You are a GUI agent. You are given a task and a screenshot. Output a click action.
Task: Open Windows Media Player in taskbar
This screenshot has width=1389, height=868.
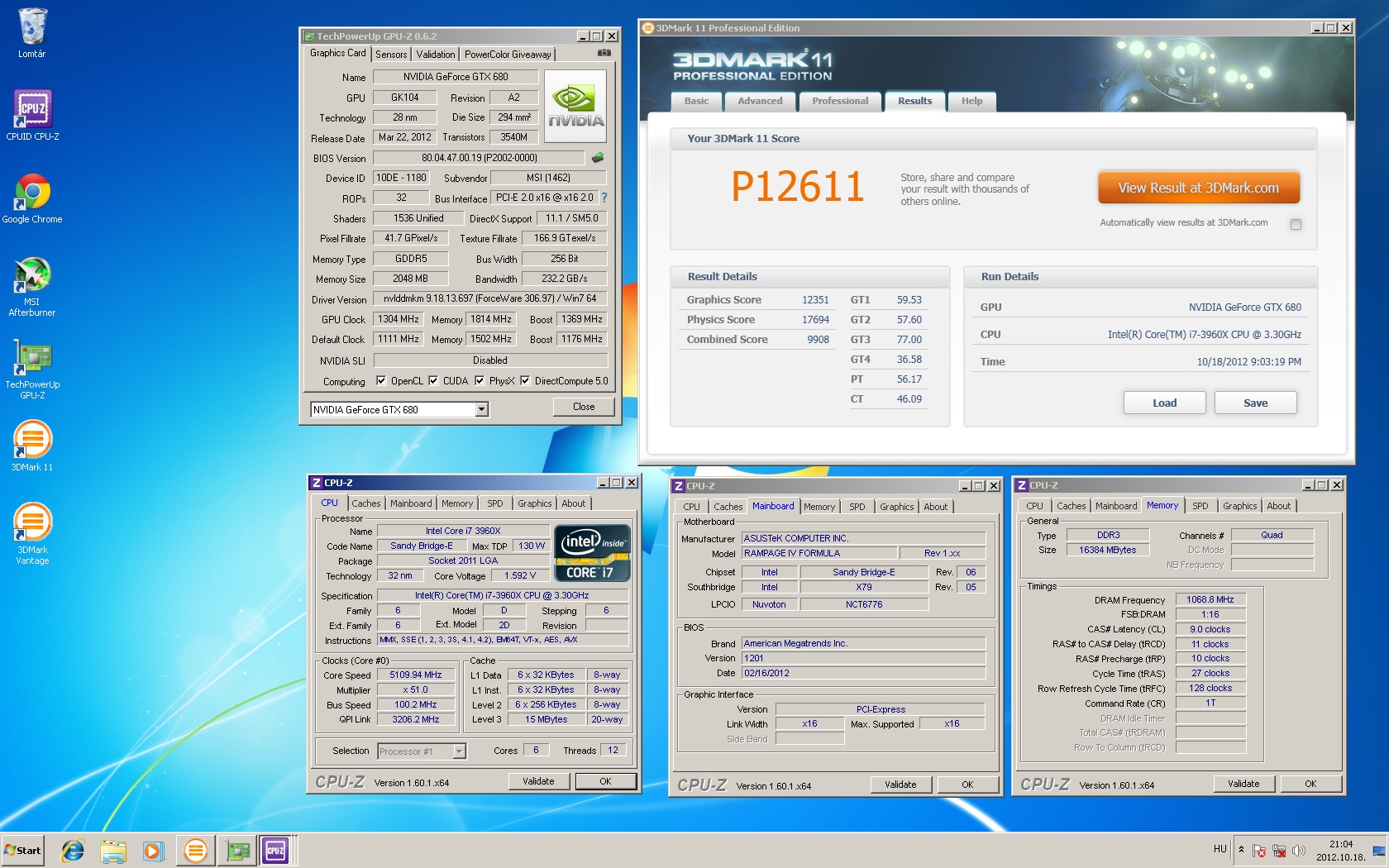pyautogui.click(x=153, y=851)
